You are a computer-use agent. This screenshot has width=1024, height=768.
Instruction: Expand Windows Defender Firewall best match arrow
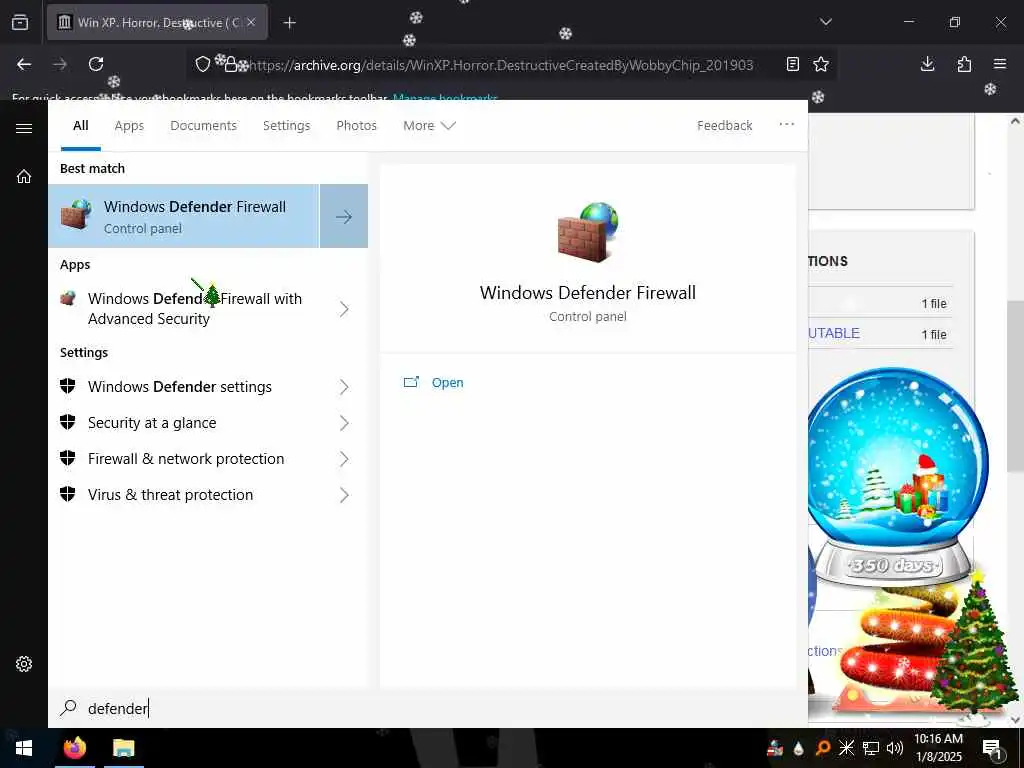[344, 216]
